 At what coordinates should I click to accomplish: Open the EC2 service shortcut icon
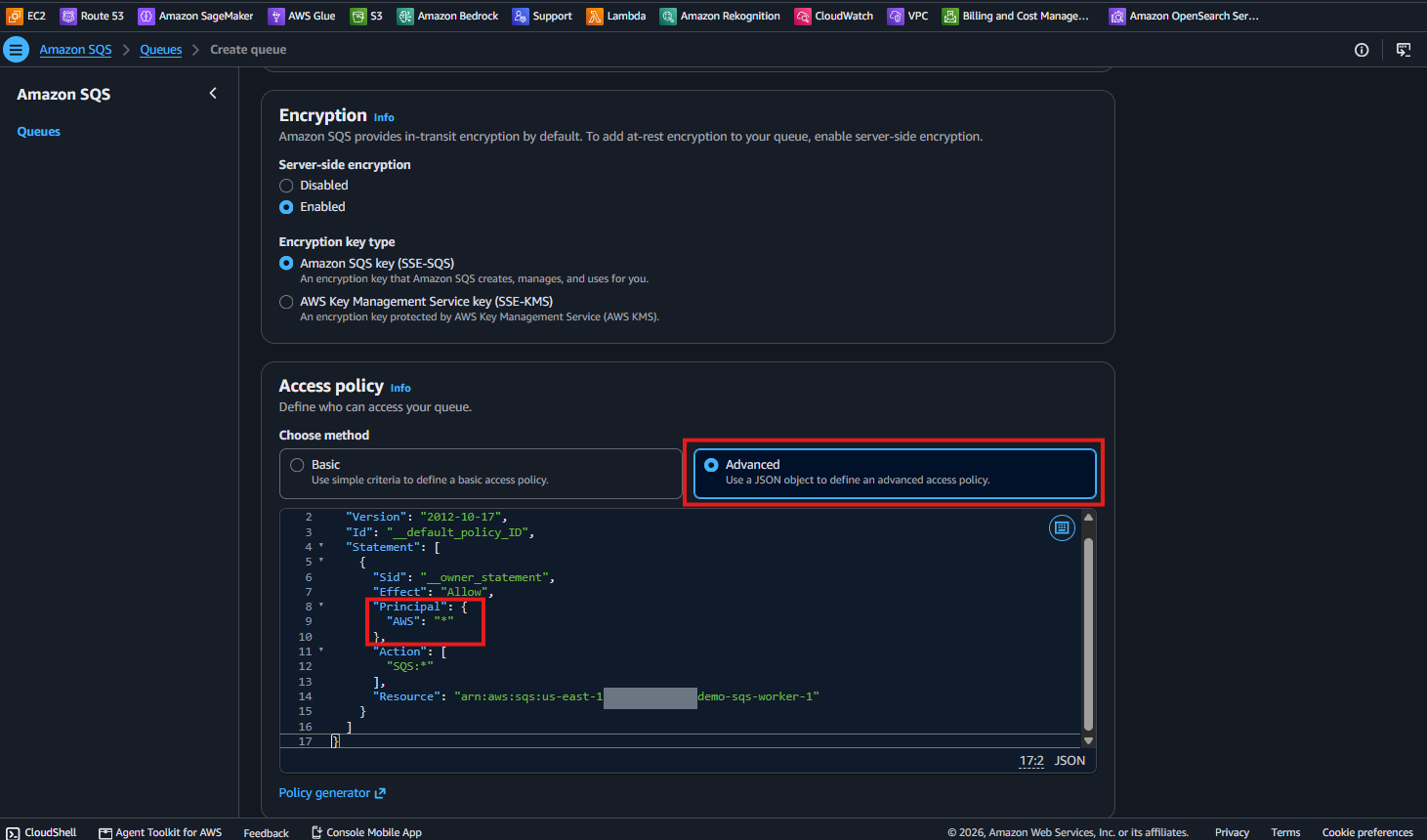pos(15,16)
